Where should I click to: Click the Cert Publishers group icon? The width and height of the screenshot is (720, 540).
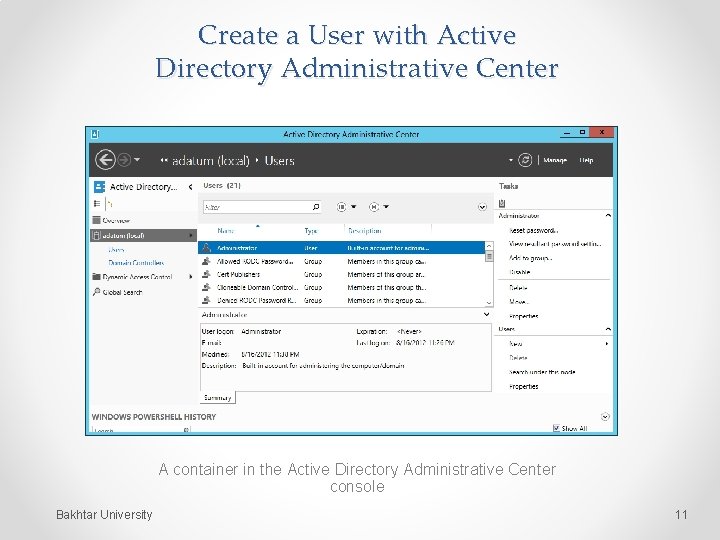click(x=207, y=274)
